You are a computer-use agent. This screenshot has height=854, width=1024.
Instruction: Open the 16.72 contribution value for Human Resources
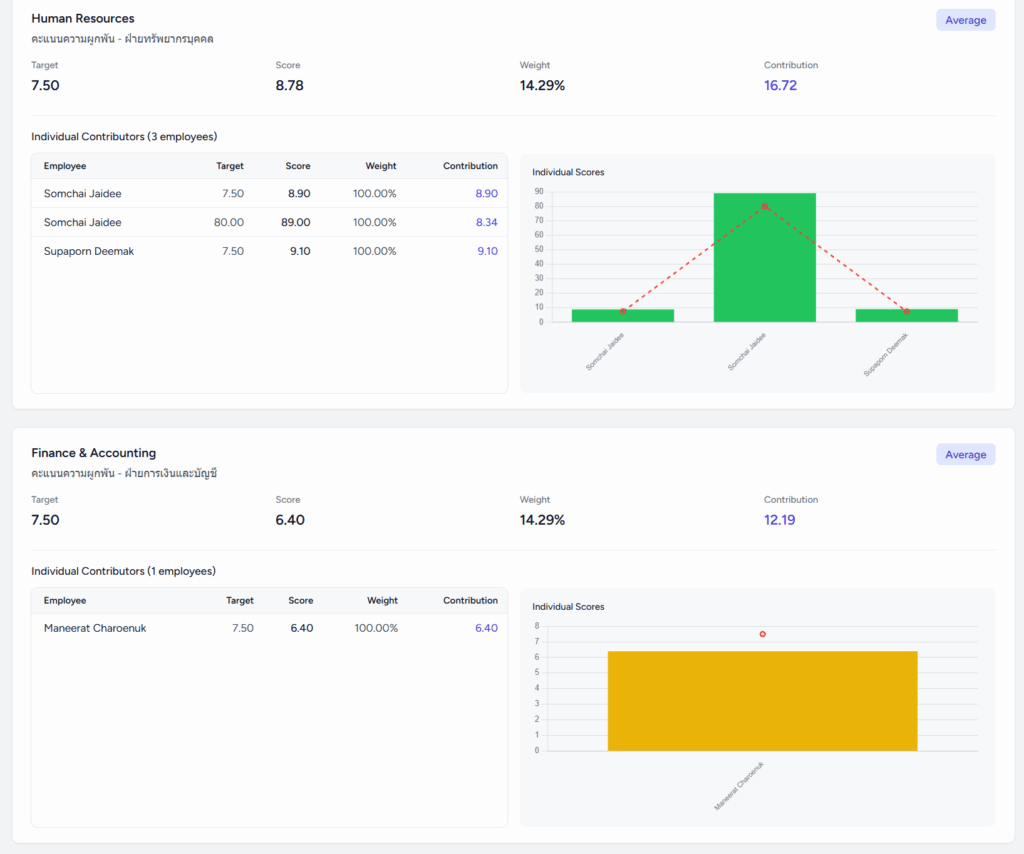pos(780,86)
